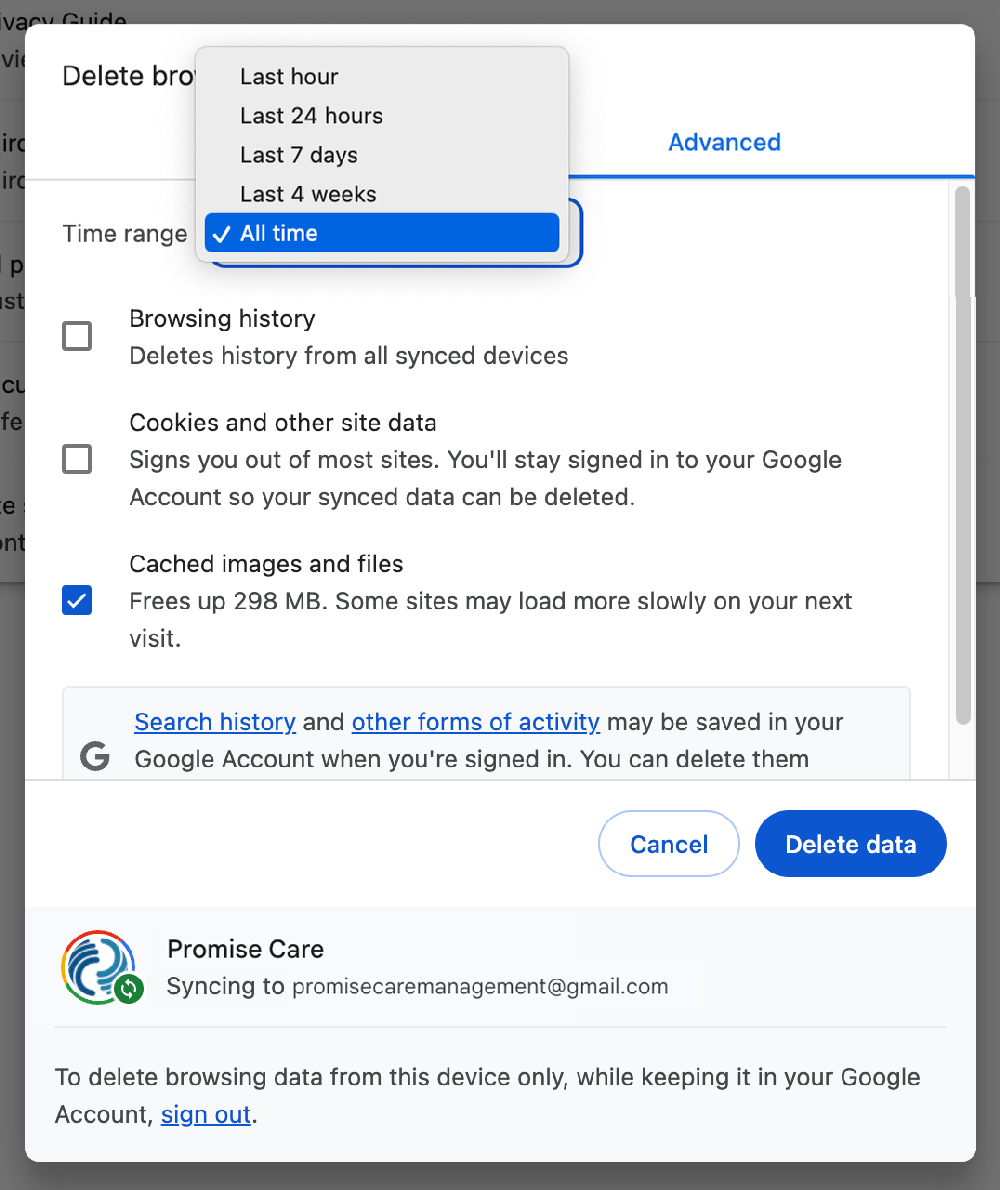
Task: Open the Search history link
Action: pyautogui.click(x=215, y=722)
